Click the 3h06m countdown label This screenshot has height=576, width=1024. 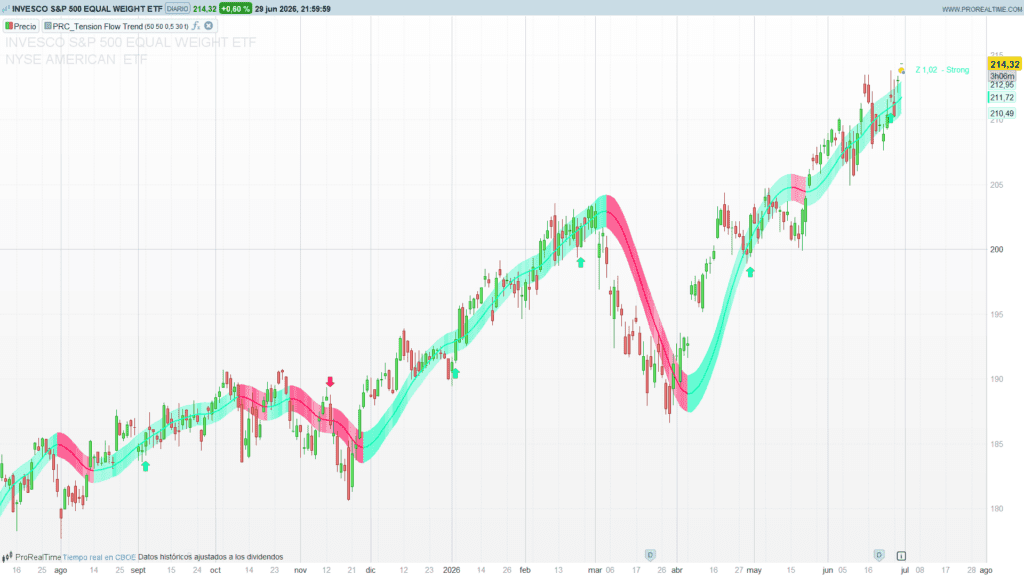1002,76
